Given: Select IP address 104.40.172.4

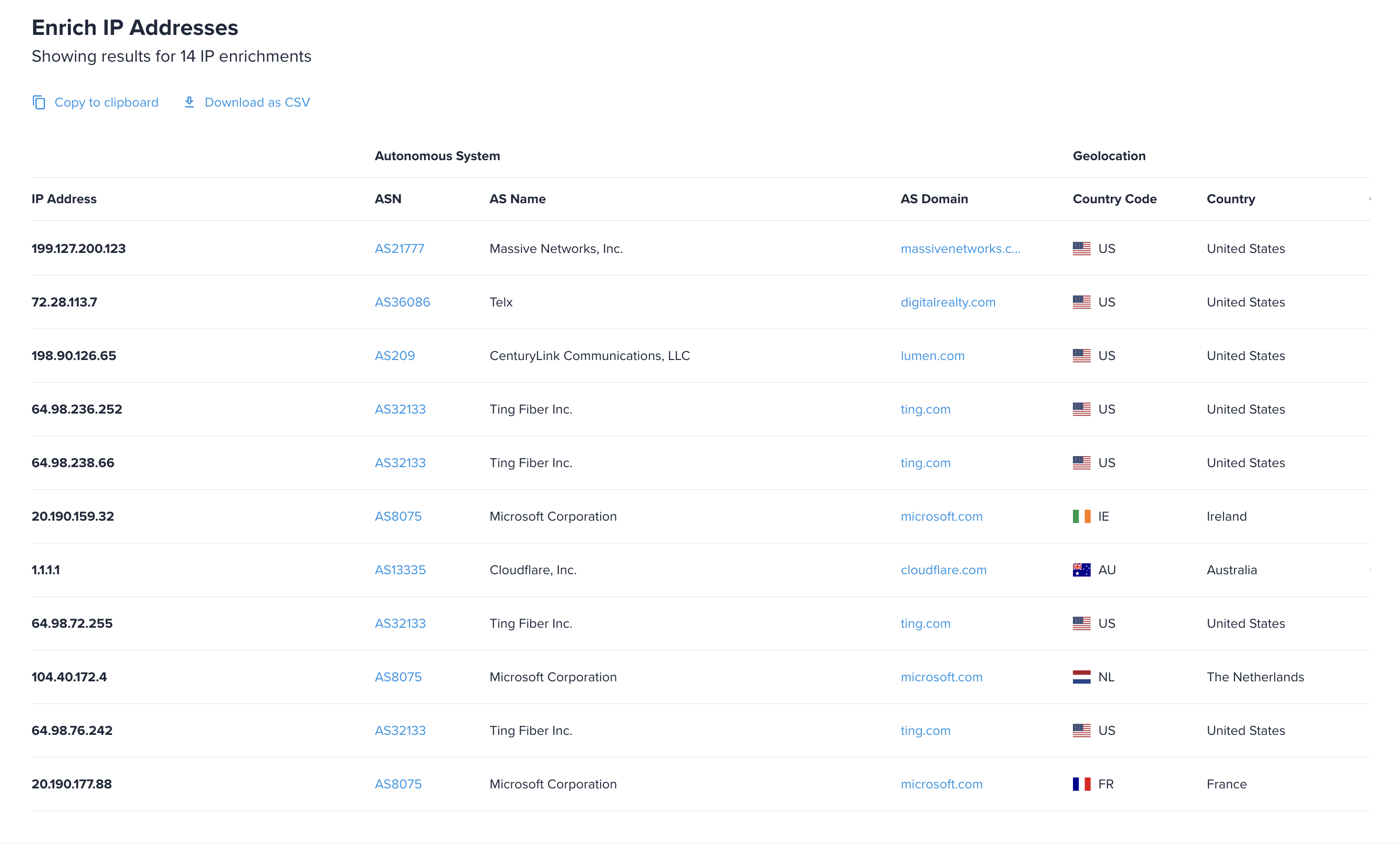Looking at the screenshot, I should point(69,677).
